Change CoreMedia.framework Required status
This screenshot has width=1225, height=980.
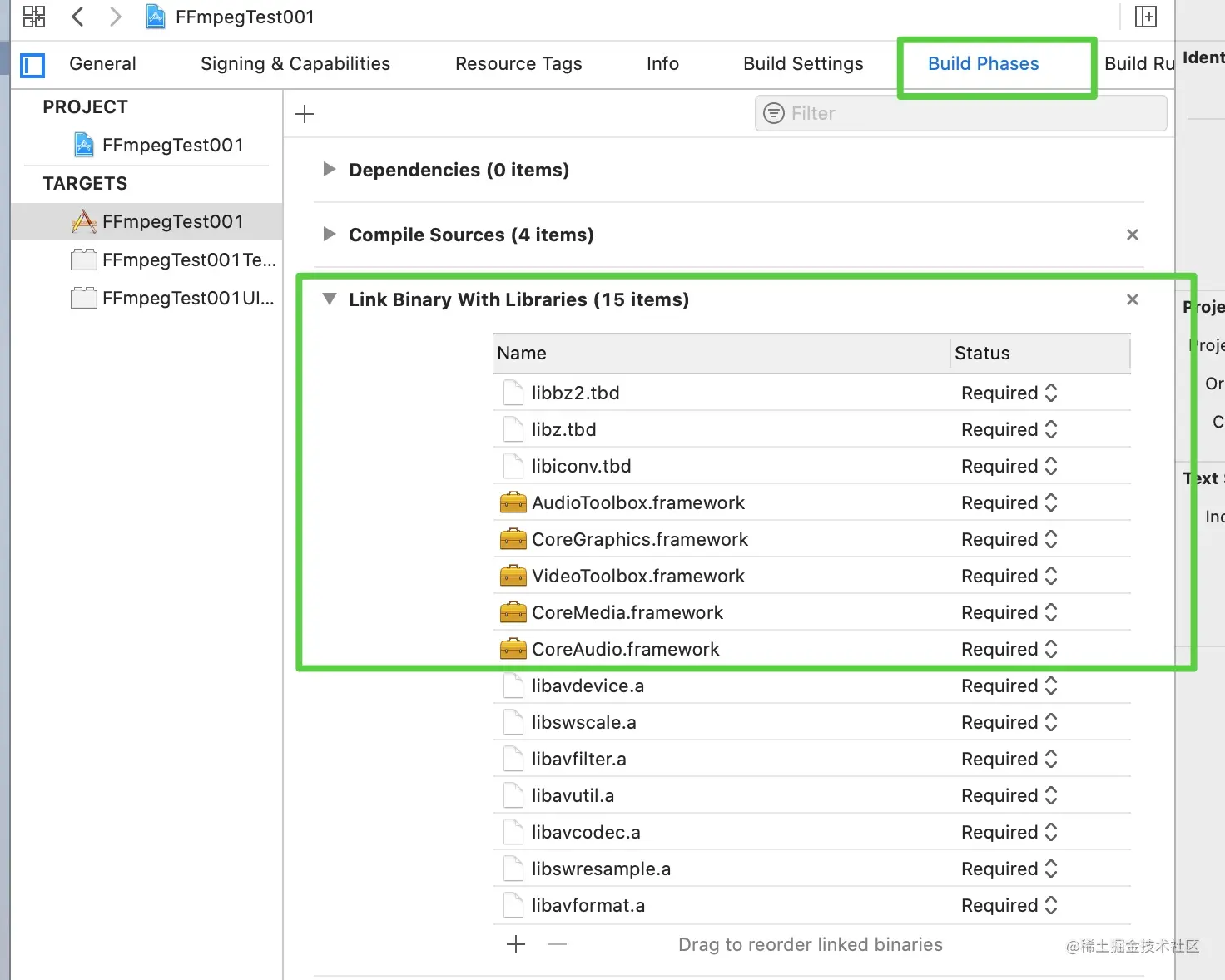pos(1009,612)
